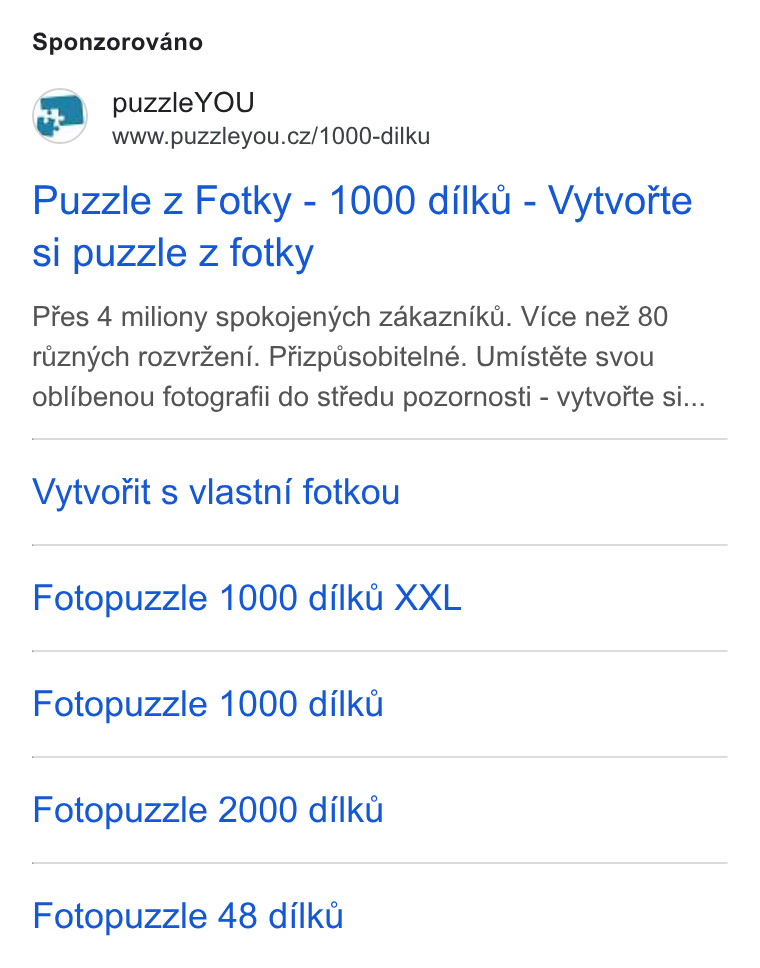
Task: Select the 'Vytvořit s vlastní fotkou' sitelink
Action: (216, 492)
